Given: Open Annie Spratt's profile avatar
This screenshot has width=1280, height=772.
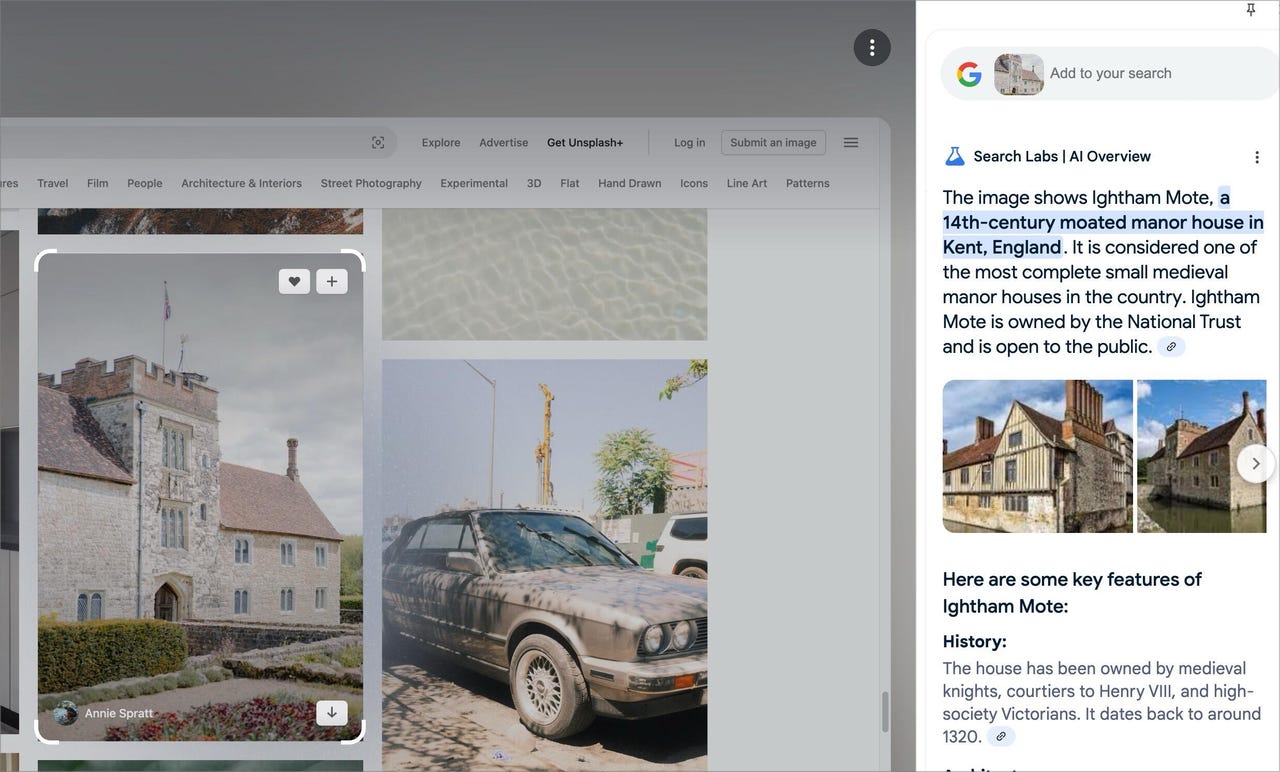Looking at the screenshot, I should [x=66, y=713].
